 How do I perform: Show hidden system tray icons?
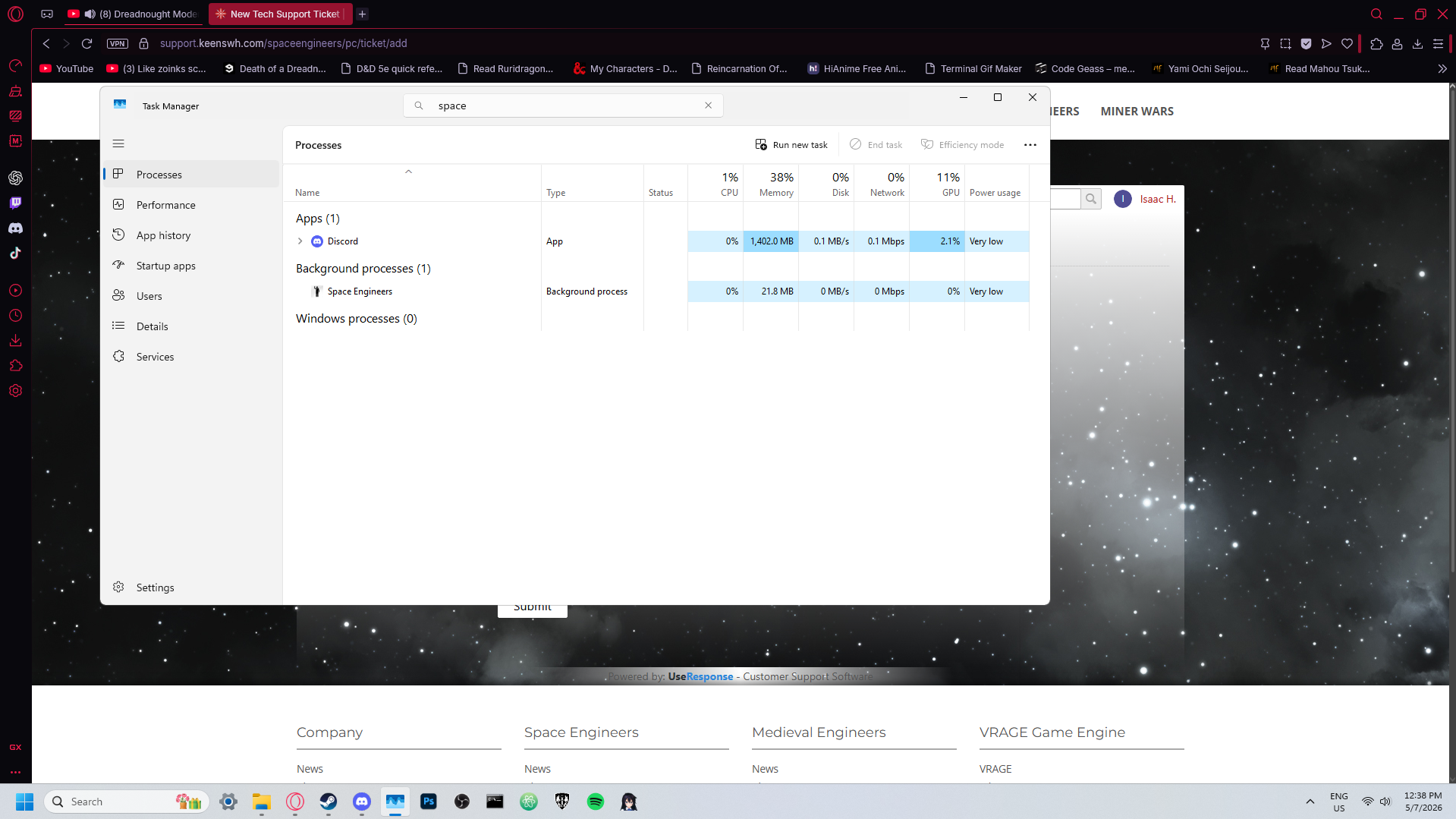click(x=1310, y=802)
